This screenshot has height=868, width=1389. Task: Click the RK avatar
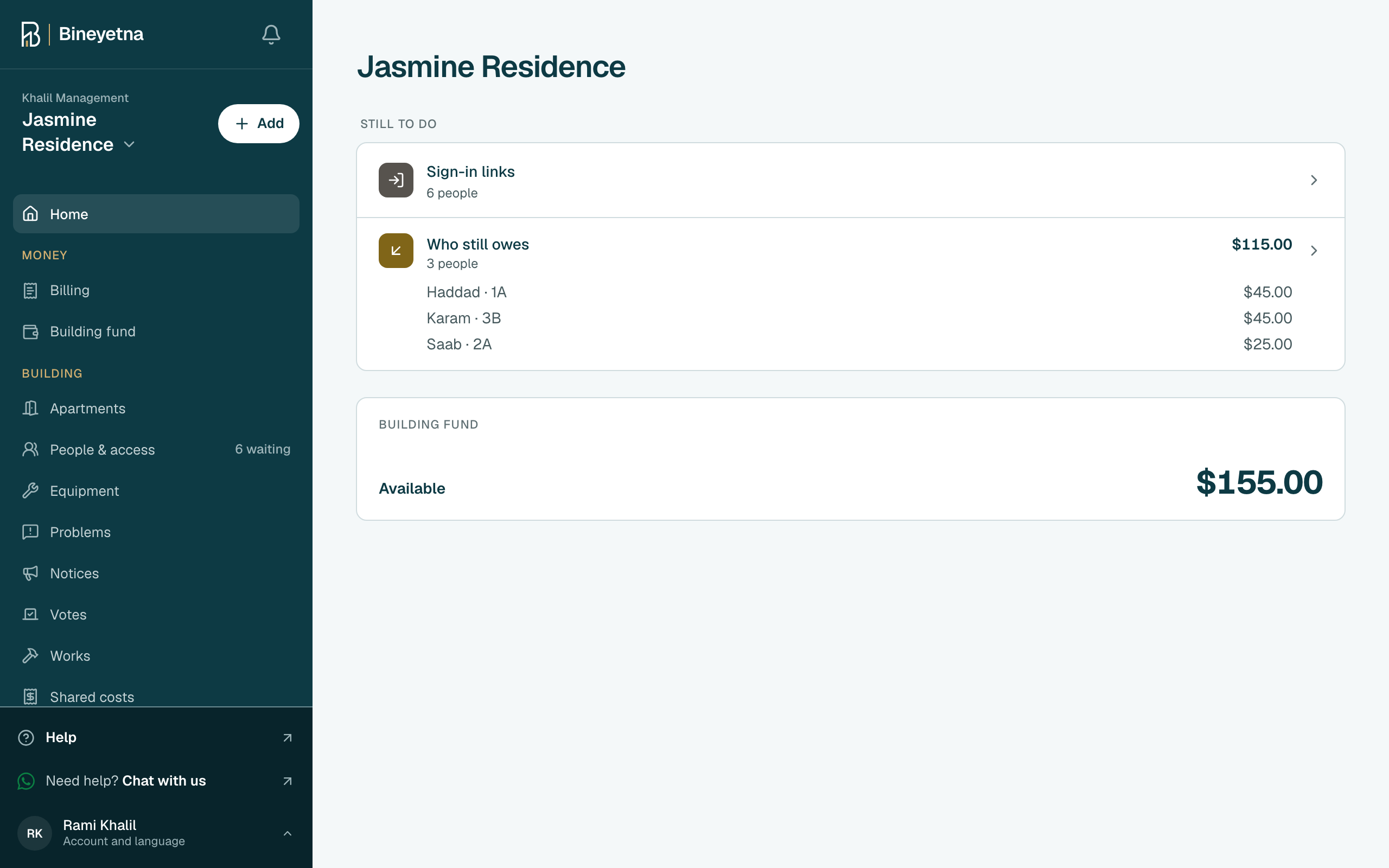click(34, 833)
